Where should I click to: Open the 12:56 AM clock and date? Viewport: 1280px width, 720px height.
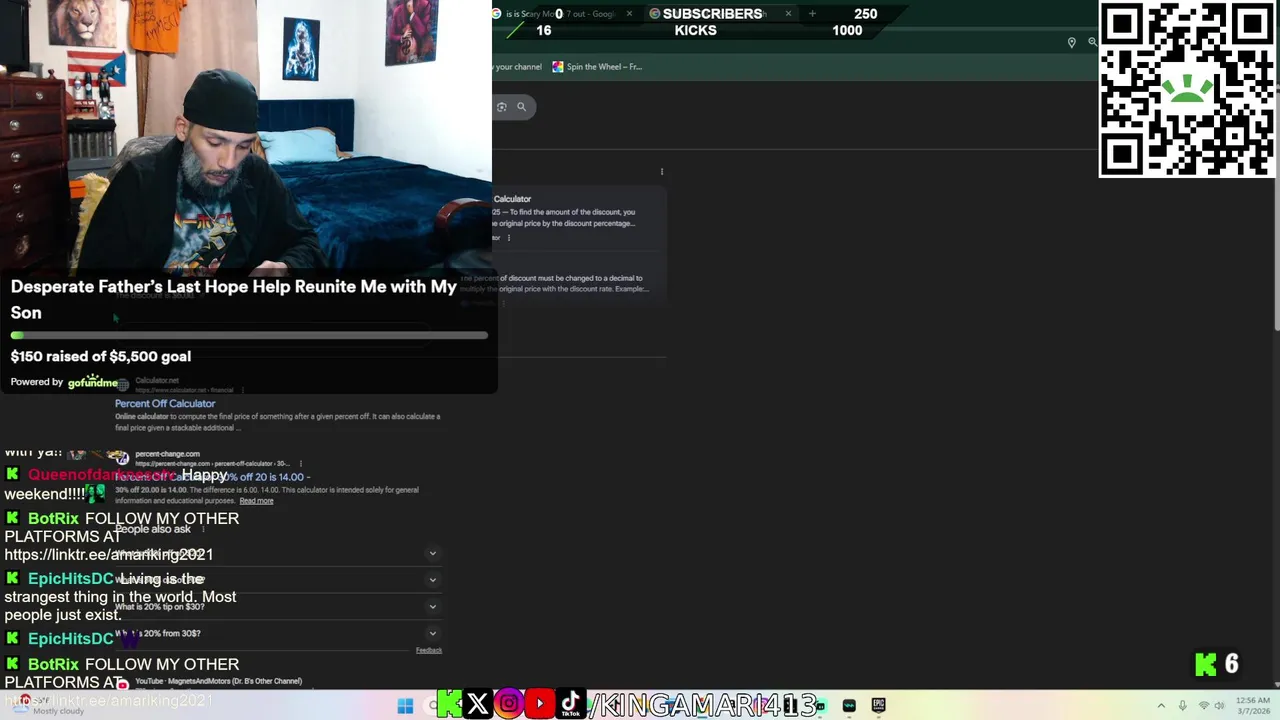tap(1253, 706)
